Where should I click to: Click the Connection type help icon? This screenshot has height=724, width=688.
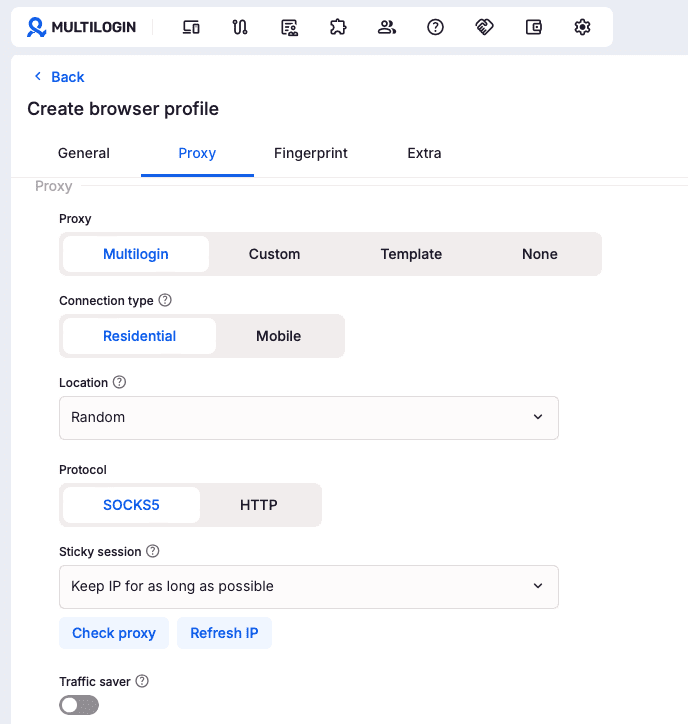(x=165, y=300)
